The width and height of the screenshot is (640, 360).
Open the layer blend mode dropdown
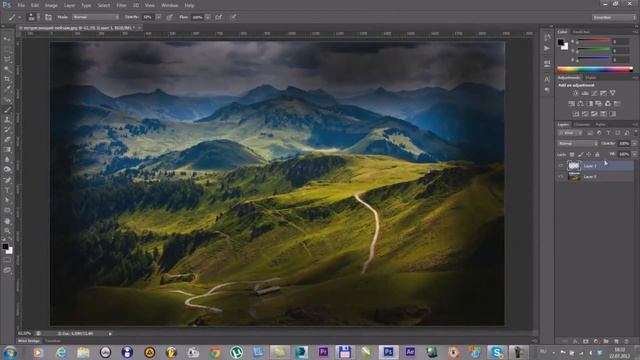pyautogui.click(x=578, y=143)
